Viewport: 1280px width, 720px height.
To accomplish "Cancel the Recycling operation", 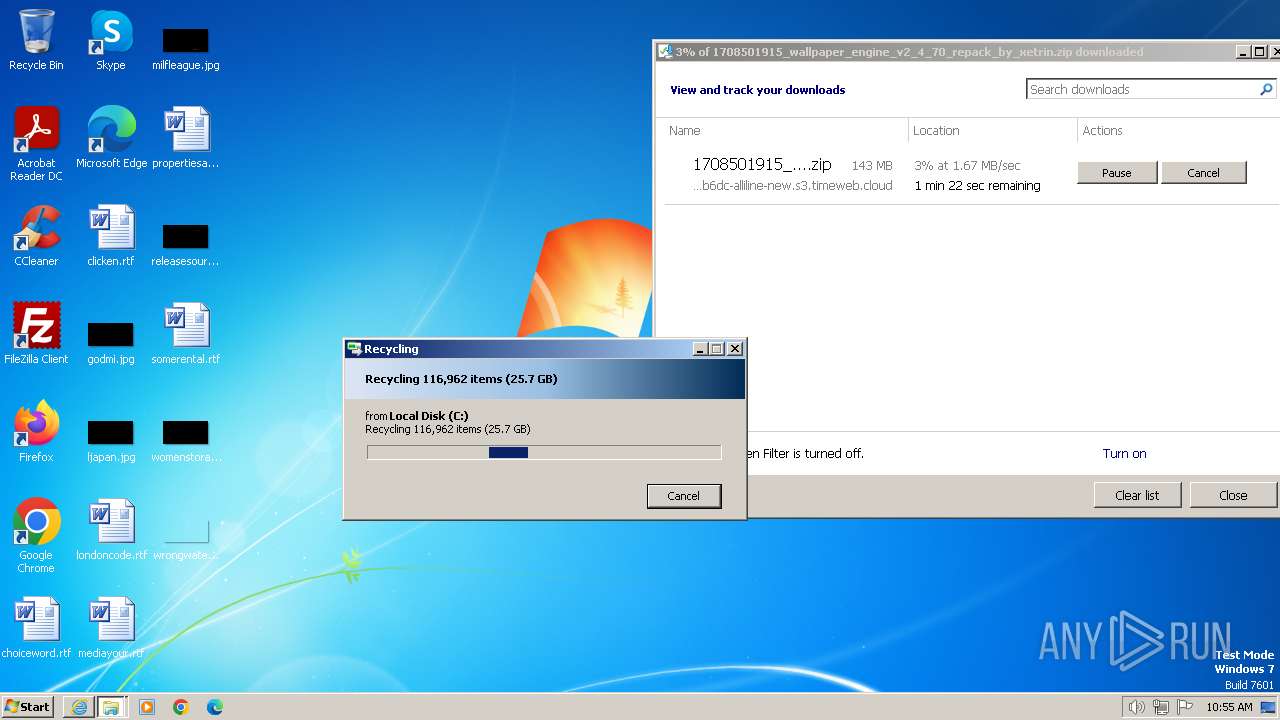I will 684,496.
